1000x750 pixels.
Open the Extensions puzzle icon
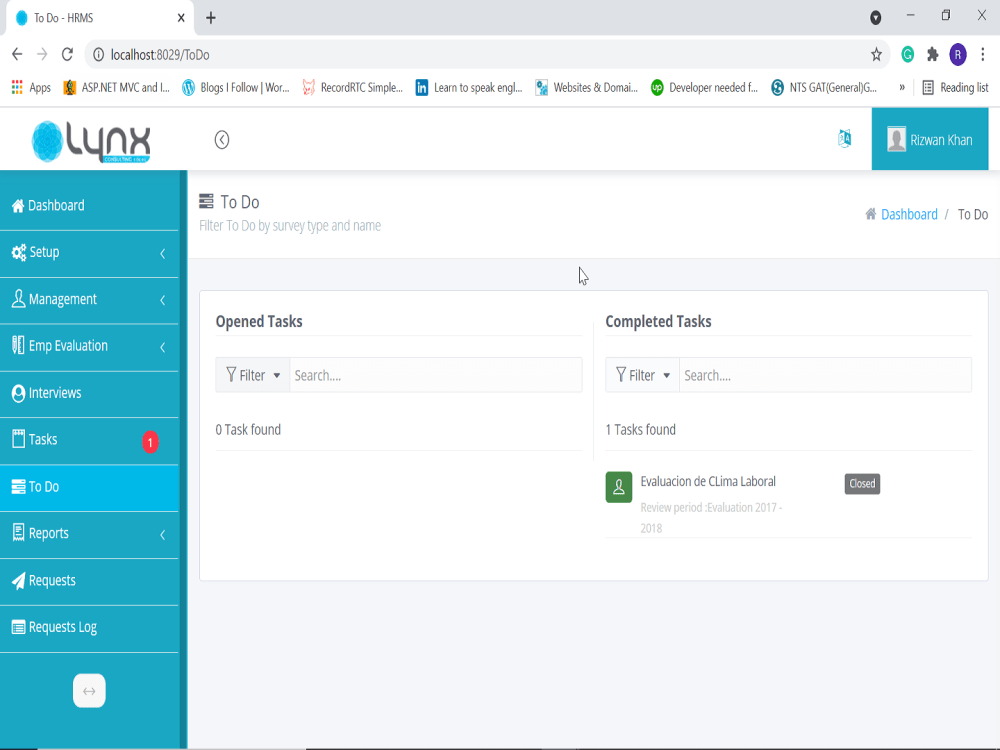(x=932, y=55)
